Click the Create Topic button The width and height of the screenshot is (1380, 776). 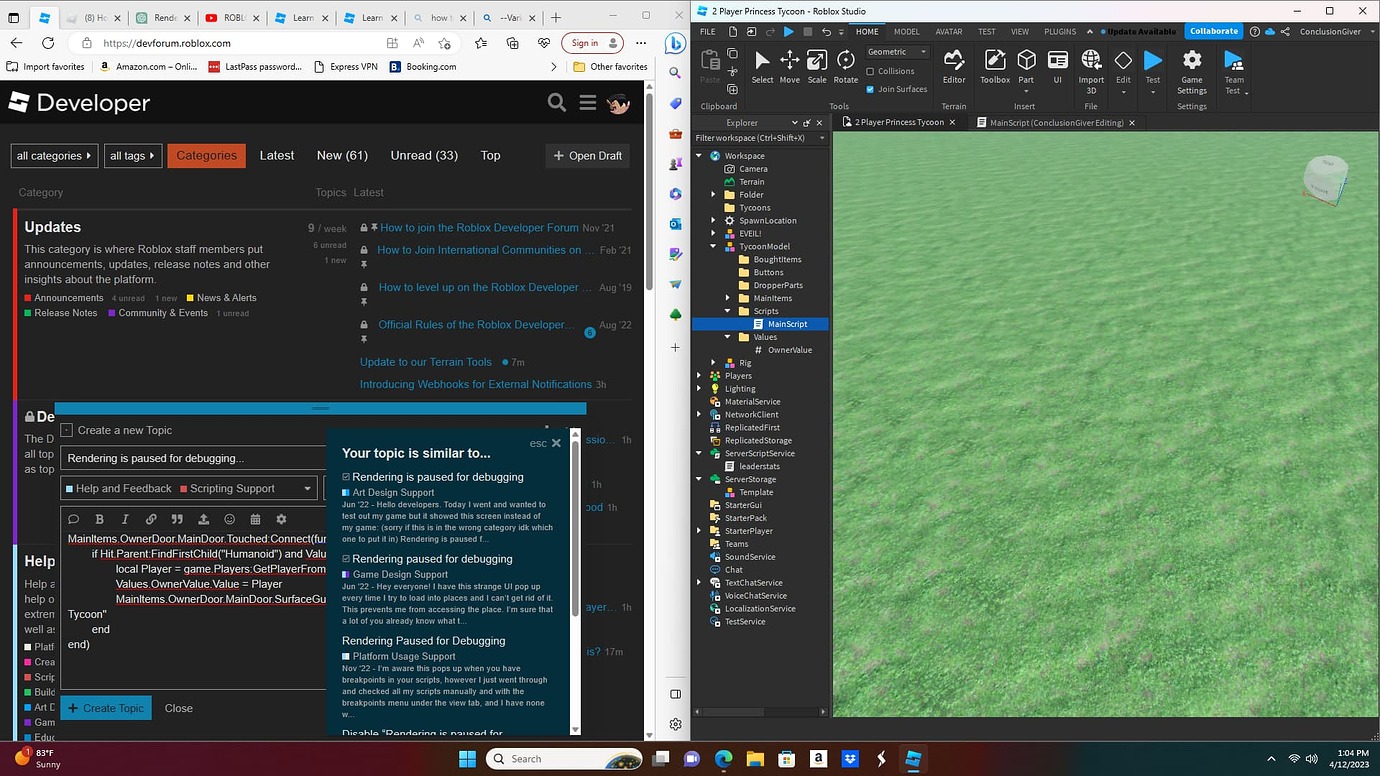(x=106, y=708)
